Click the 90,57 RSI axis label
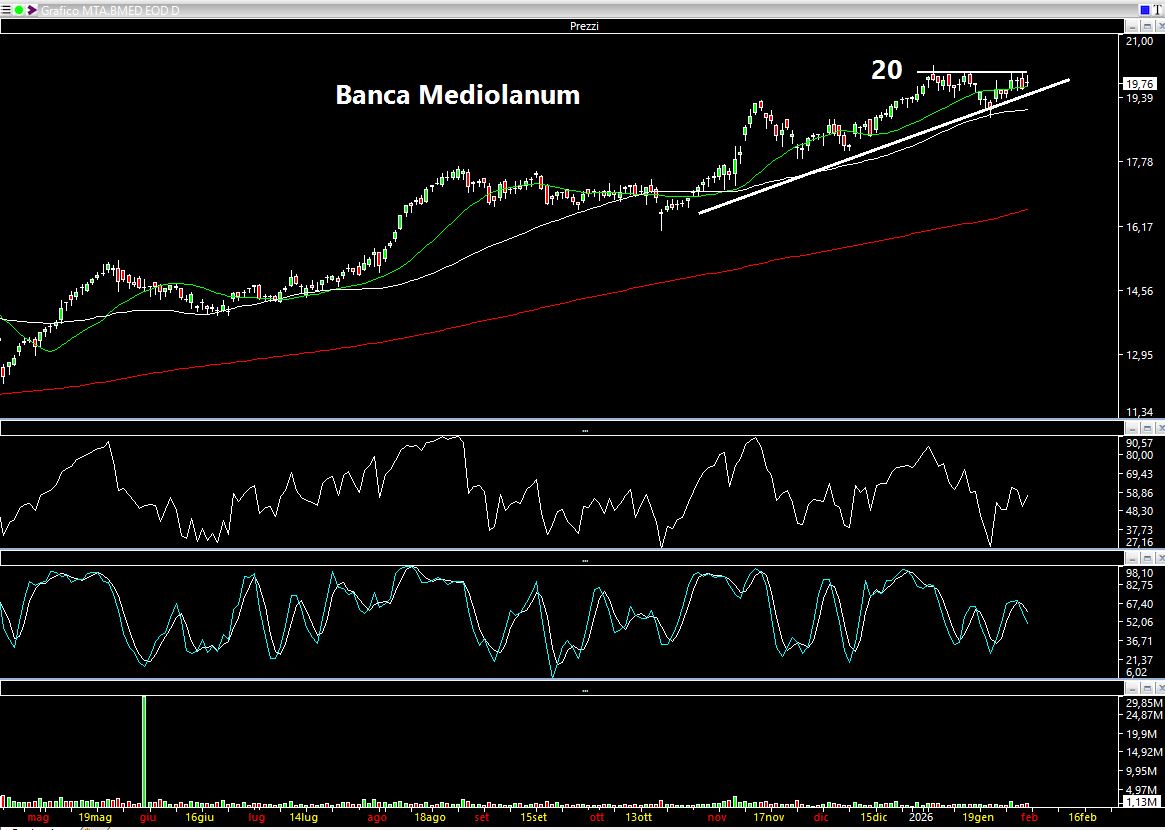 pyautogui.click(x=1140, y=443)
